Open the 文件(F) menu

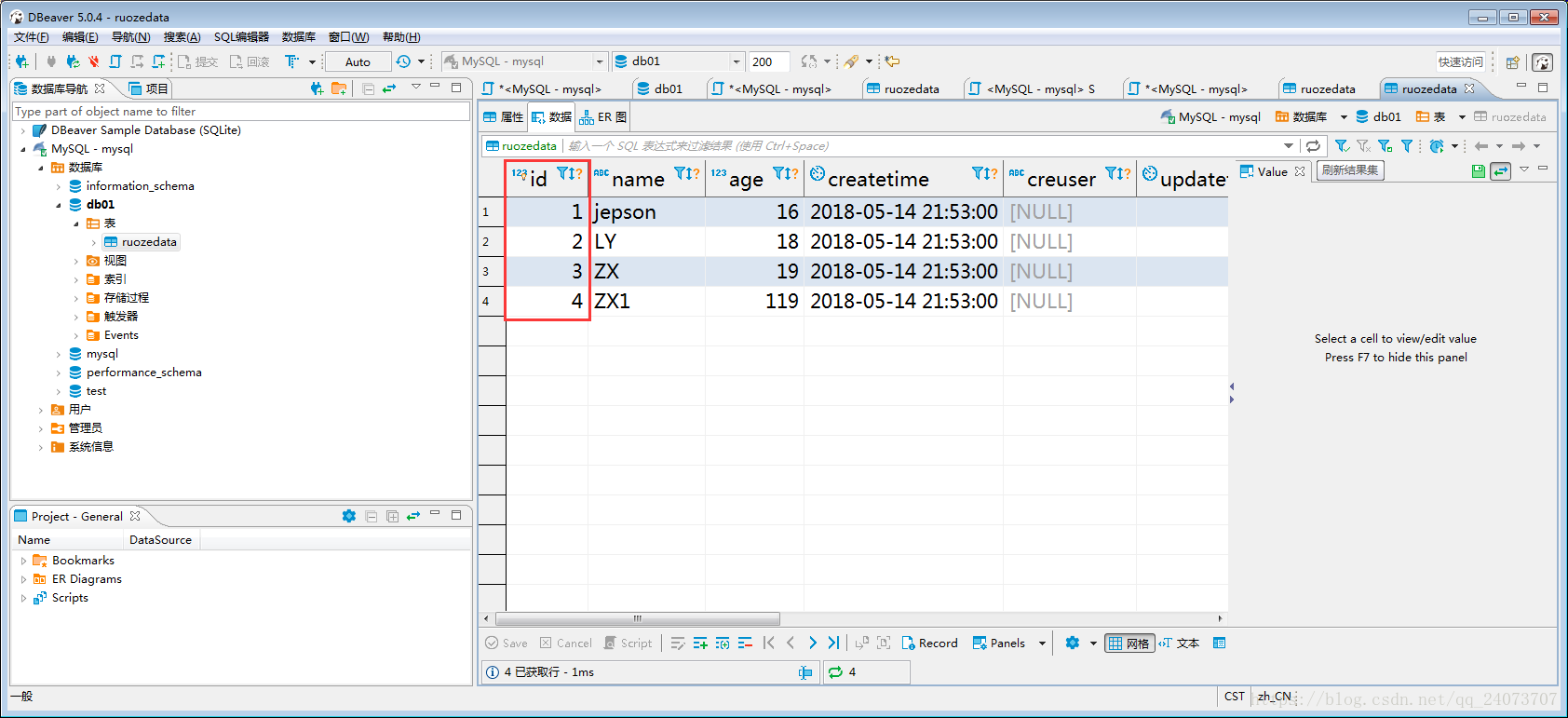click(31, 37)
